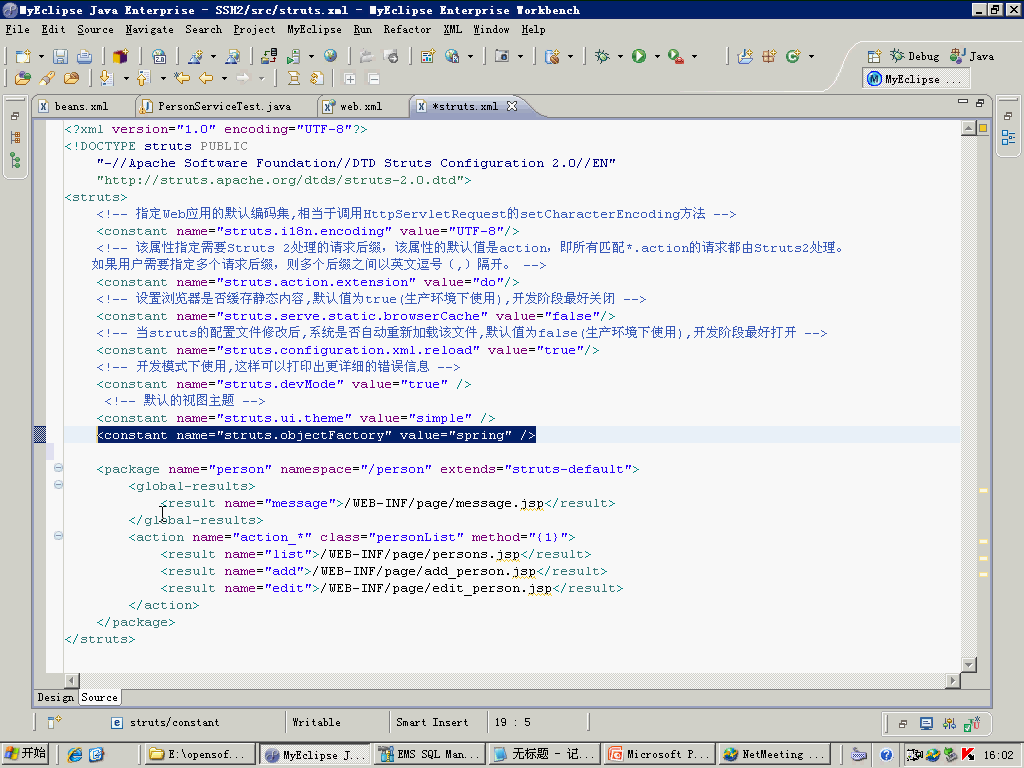This screenshot has width=1024, height=768.
Task: Click the editor vertical scrollbar down arrow
Action: pos(969,664)
